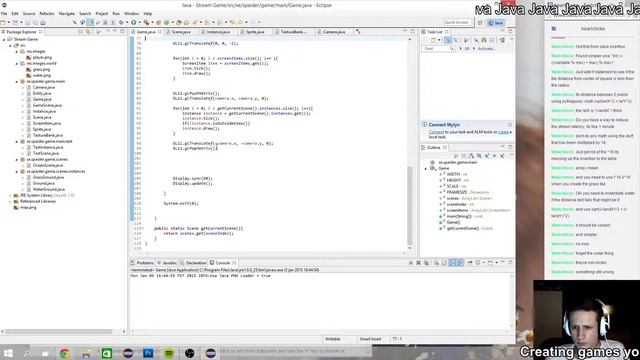Open File Explorer from taskbar
The width and height of the screenshot is (640, 360).
click(86, 353)
